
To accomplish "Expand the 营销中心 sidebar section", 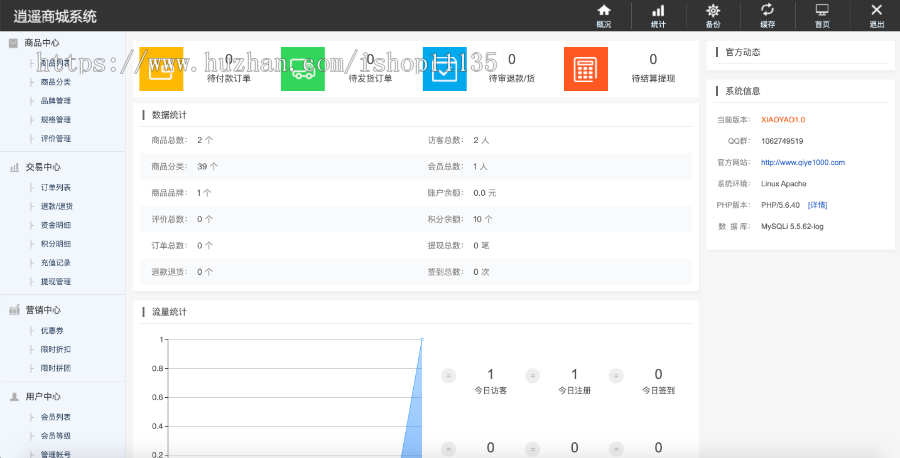I will [x=42, y=310].
